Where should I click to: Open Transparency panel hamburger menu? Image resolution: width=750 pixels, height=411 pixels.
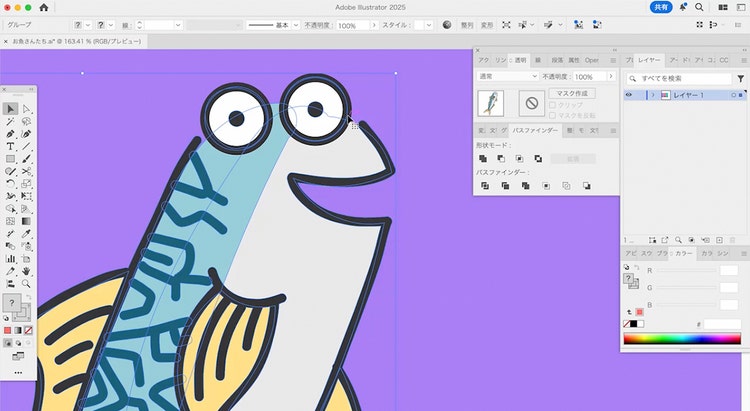point(613,60)
